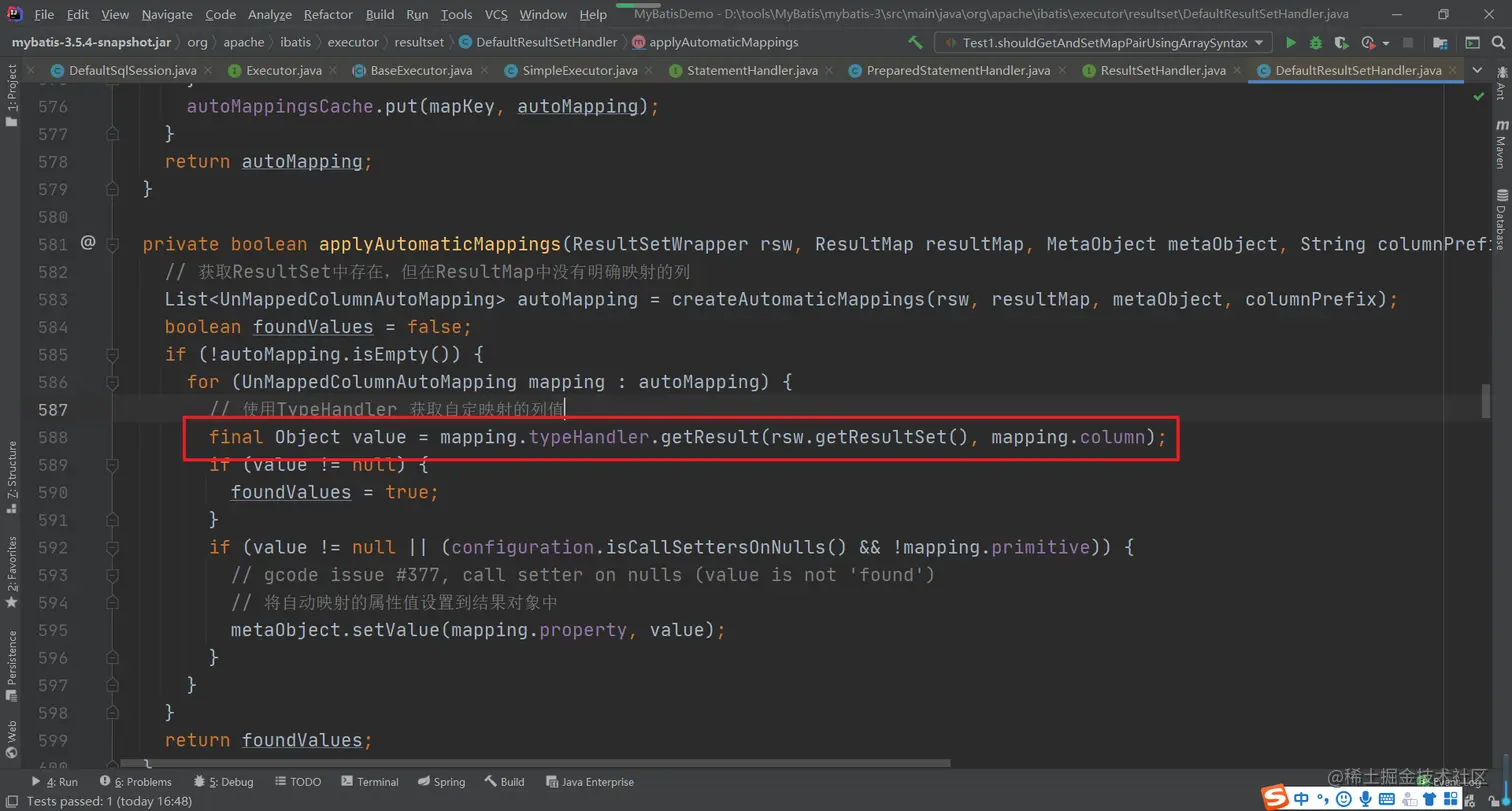Screen dimensions: 1512x811
Task: Run Test1 with the green play icon
Action: point(1291,43)
